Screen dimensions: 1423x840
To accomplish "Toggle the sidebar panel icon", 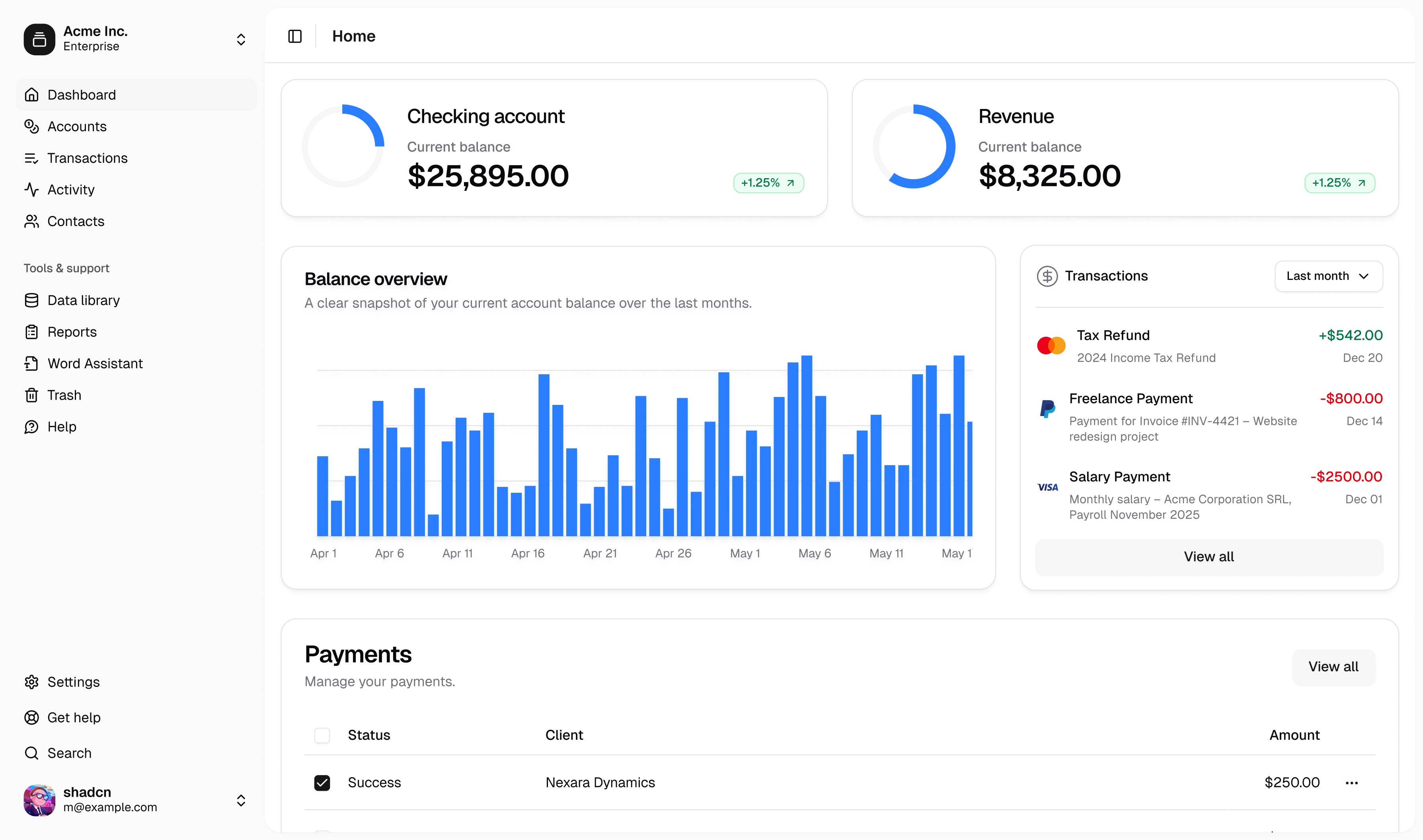I will (x=294, y=36).
